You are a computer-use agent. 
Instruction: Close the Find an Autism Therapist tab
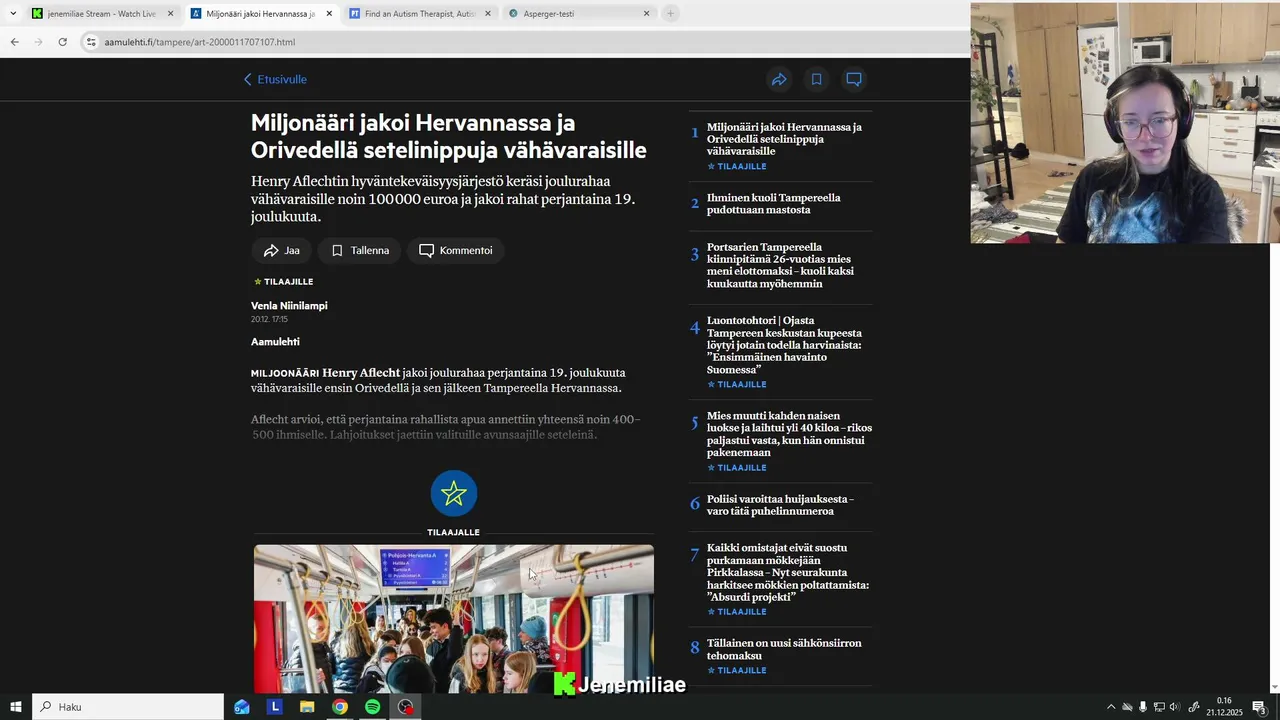coord(488,14)
